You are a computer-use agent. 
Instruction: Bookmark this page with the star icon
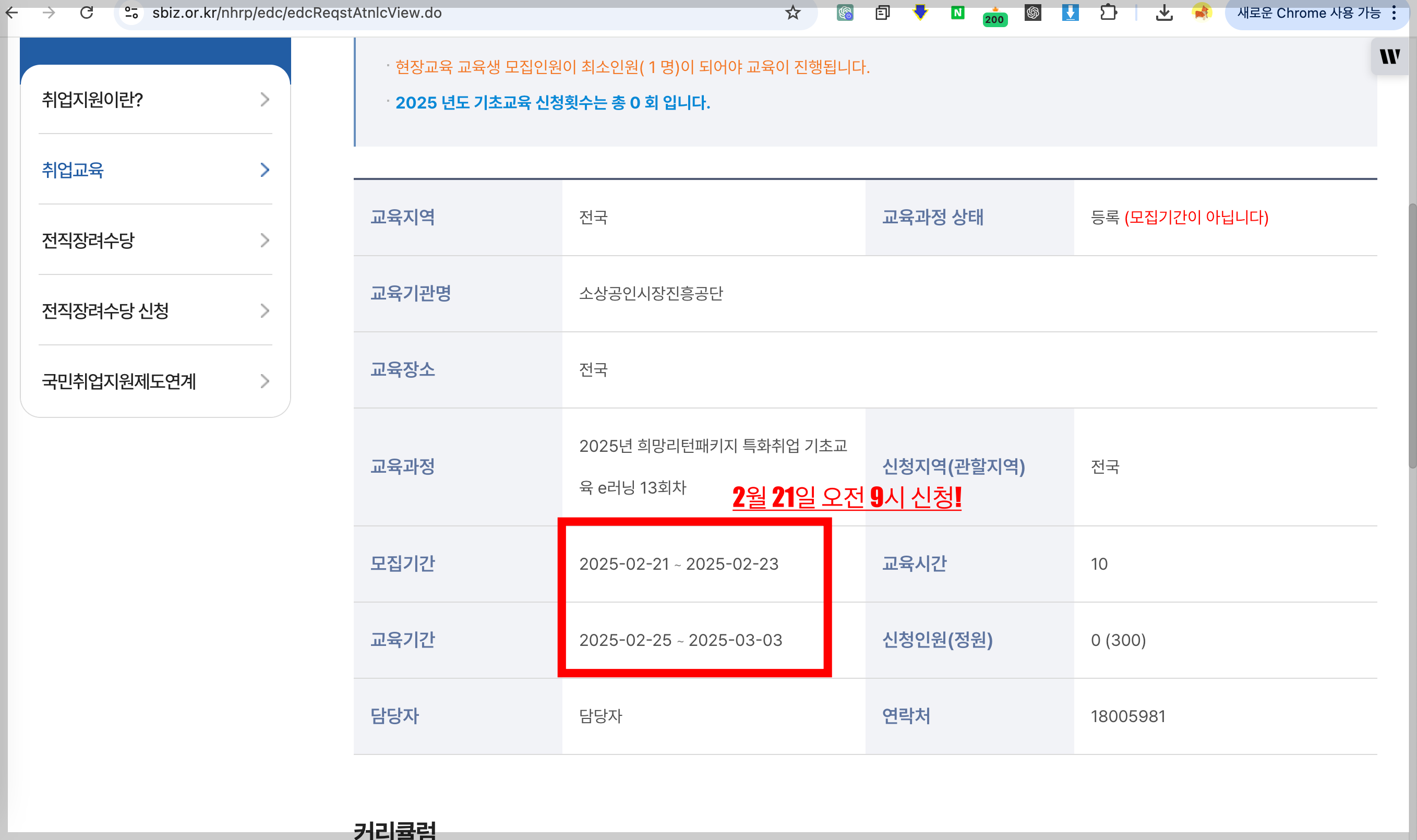[792, 13]
